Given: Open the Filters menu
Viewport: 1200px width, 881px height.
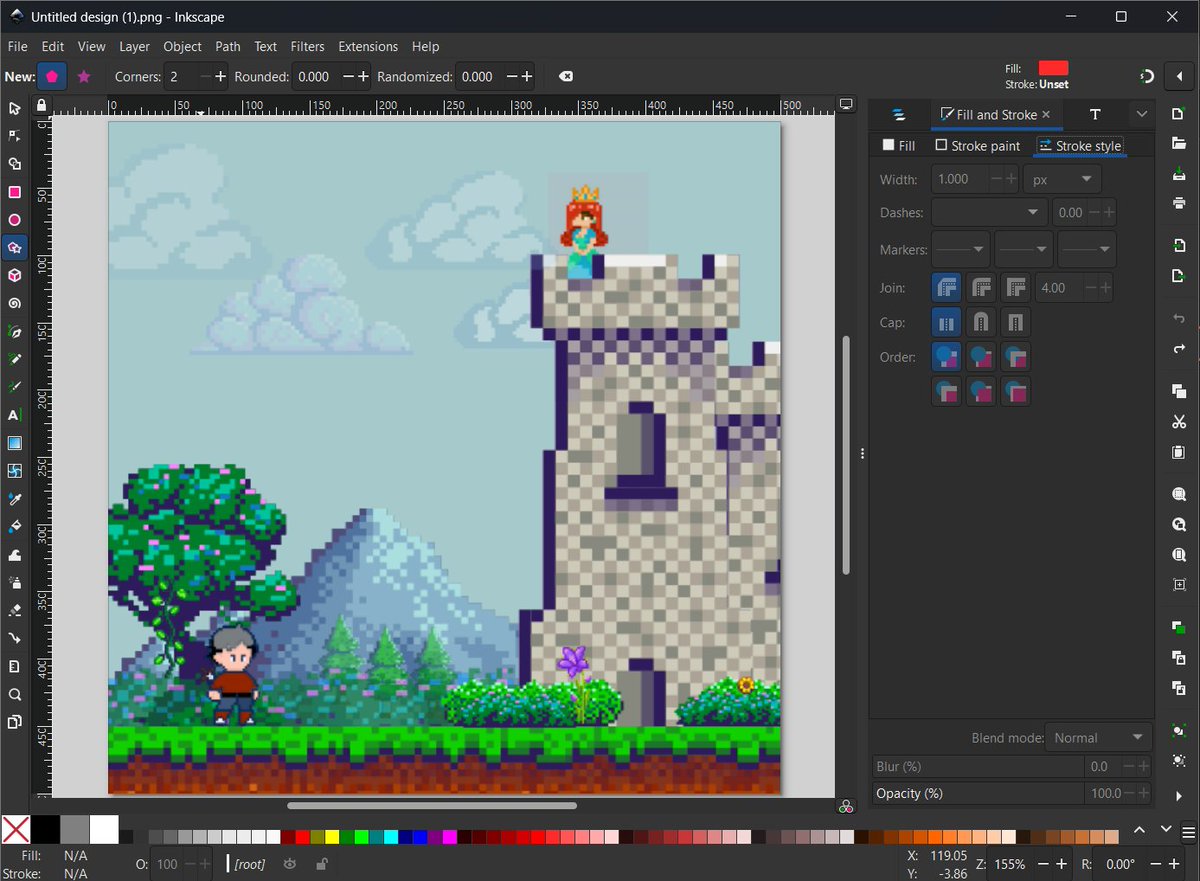Looking at the screenshot, I should click(307, 46).
